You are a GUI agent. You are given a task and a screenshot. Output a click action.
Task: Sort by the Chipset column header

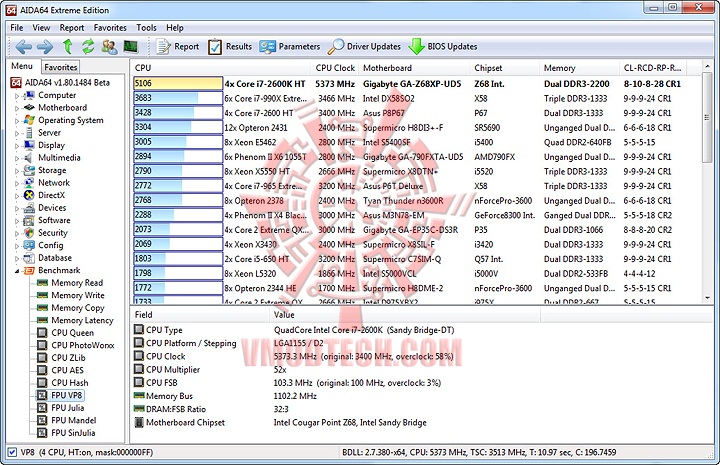point(505,67)
